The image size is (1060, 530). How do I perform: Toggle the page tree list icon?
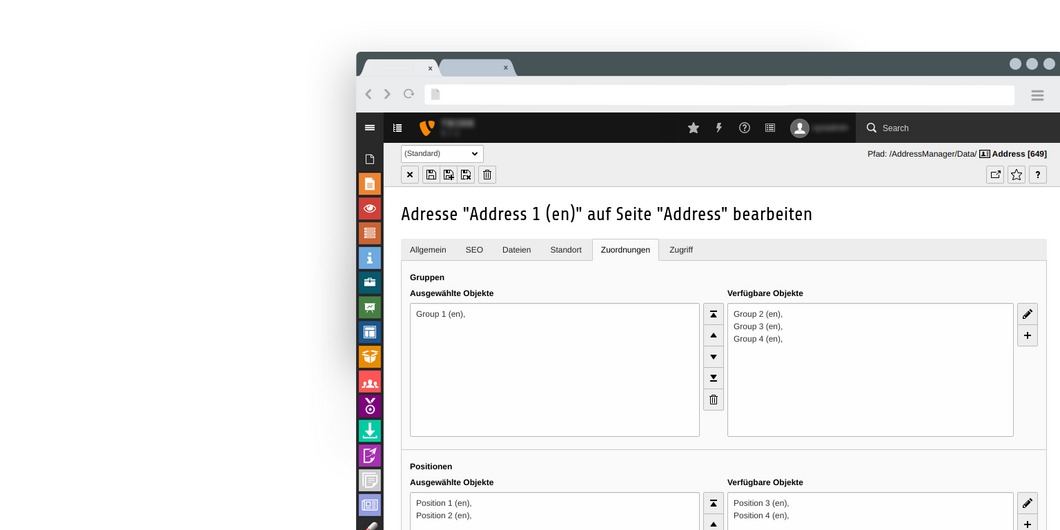(x=398, y=128)
